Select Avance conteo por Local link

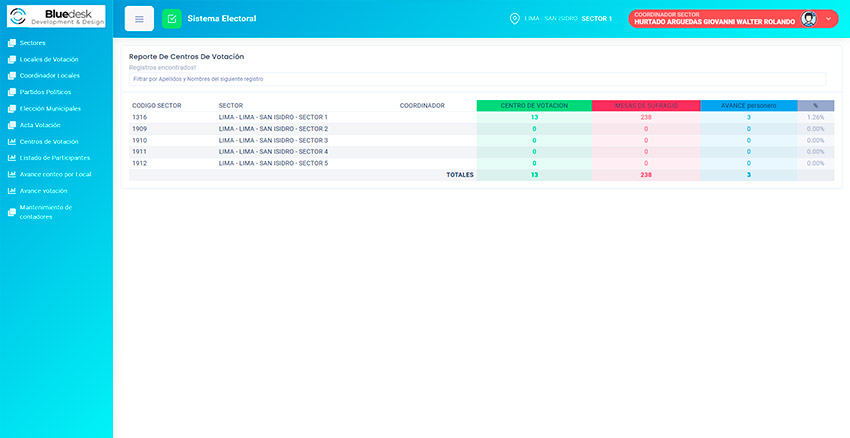coord(55,174)
